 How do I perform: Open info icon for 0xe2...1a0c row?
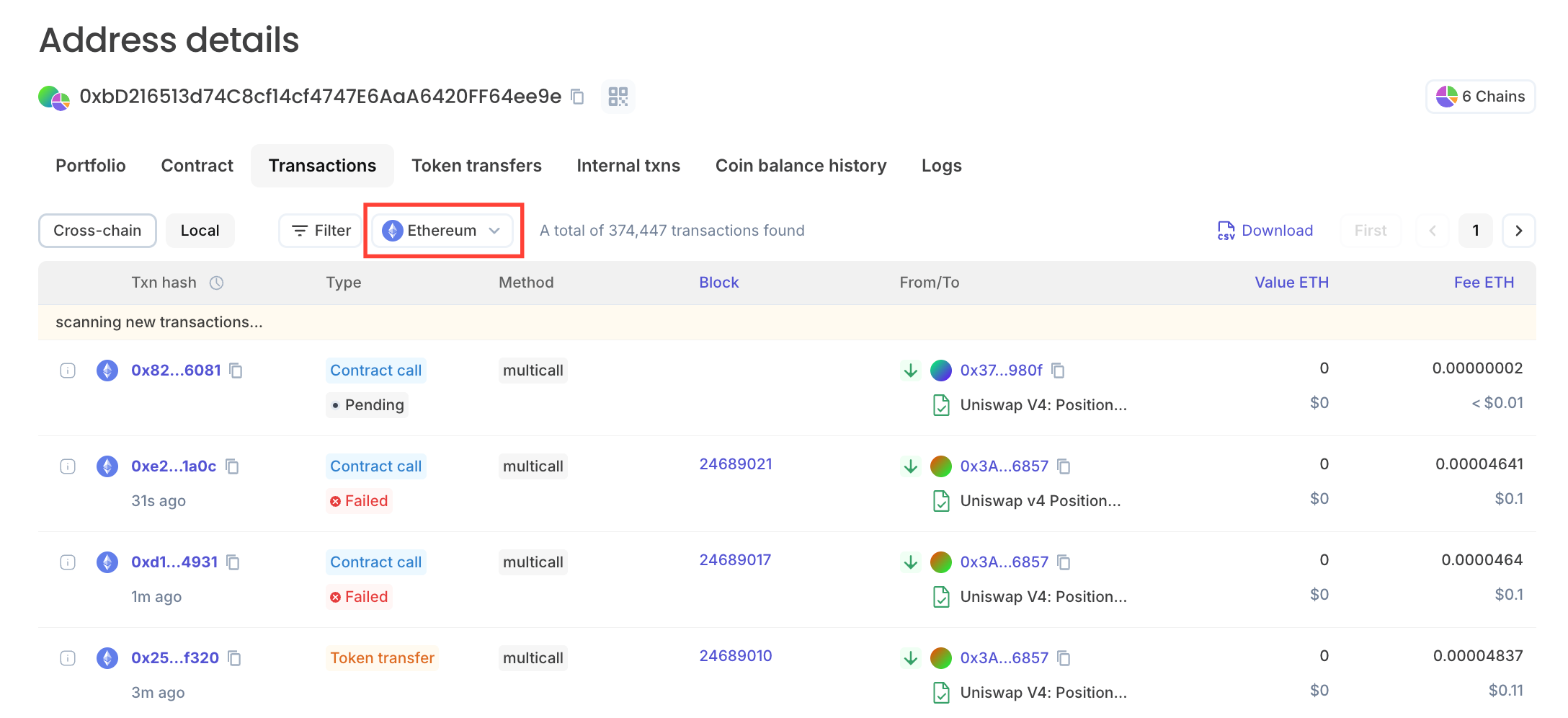pos(68,466)
